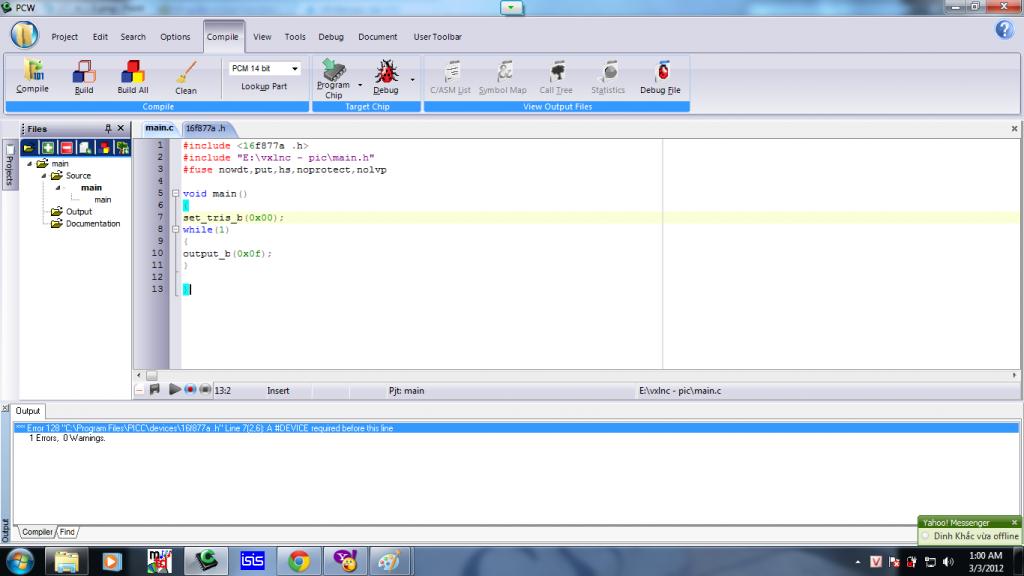Image resolution: width=1024 pixels, height=576 pixels.
Task: Click green add-file icon in Files panel
Action: coord(47,147)
